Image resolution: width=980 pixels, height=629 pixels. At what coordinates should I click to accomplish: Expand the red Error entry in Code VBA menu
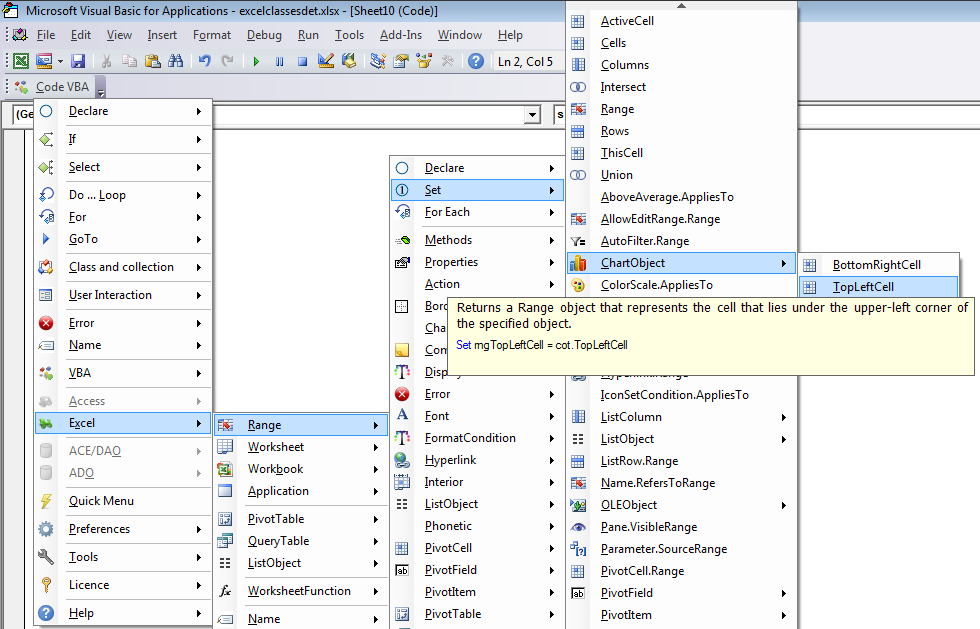click(x=123, y=323)
